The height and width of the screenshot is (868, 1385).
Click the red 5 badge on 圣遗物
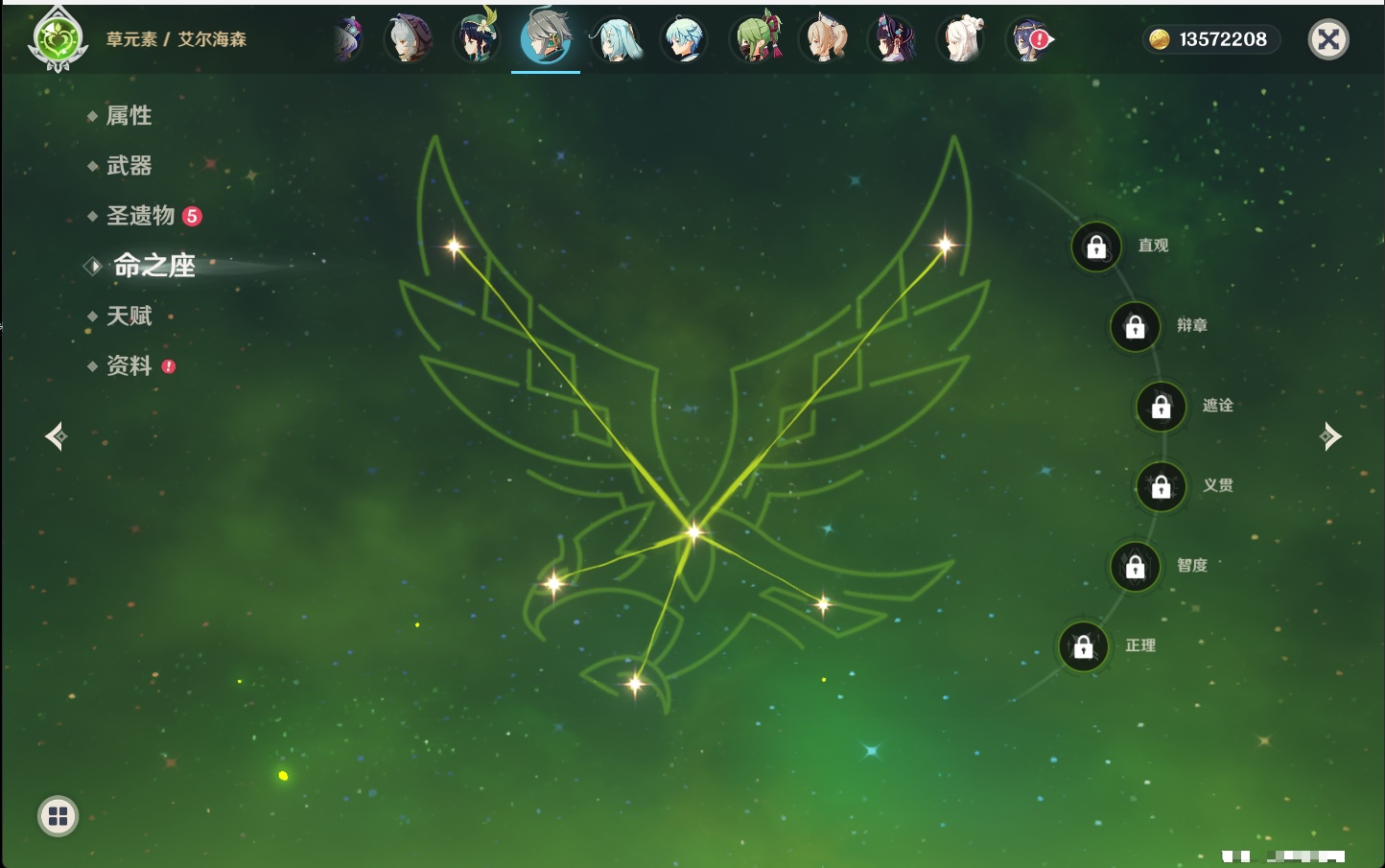tap(192, 216)
